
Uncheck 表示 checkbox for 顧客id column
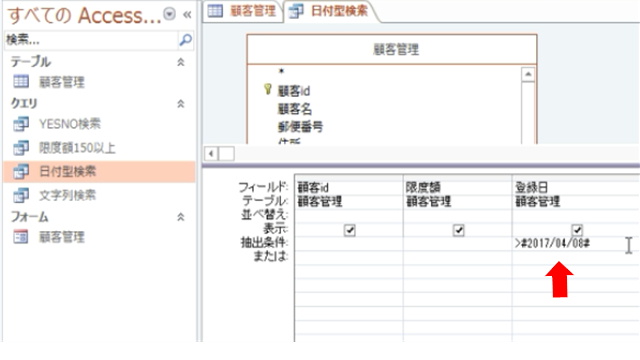[x=349, y=230]
